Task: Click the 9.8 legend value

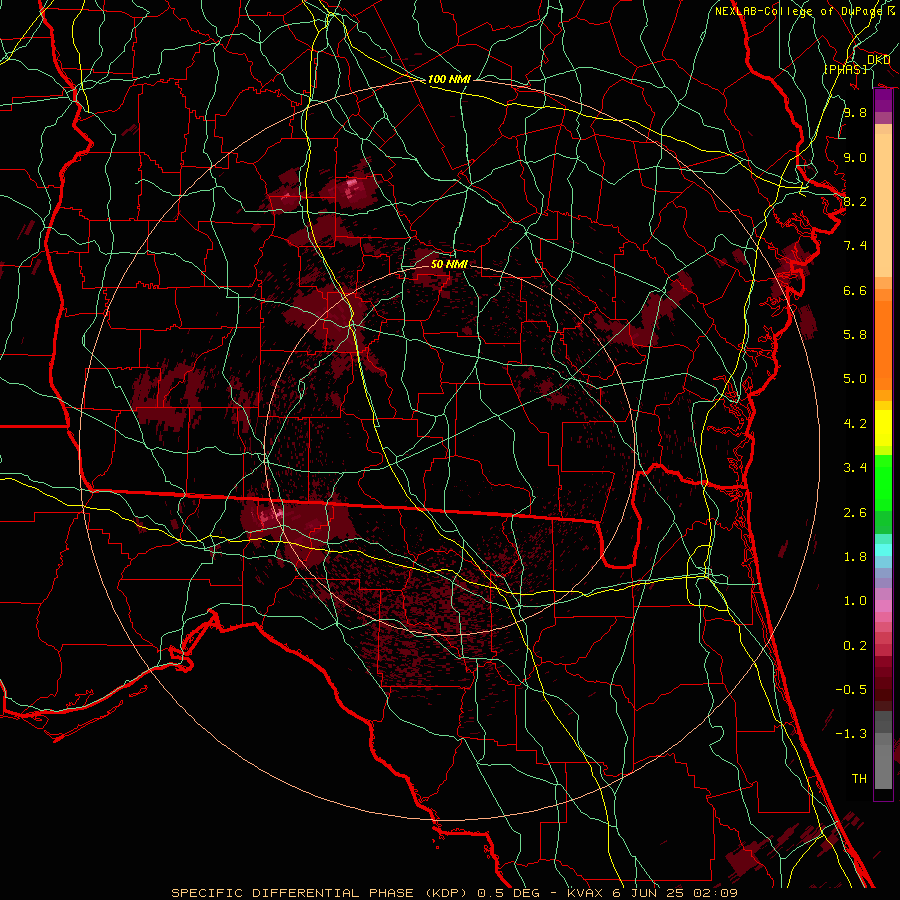Action: [x=855, y=112]
